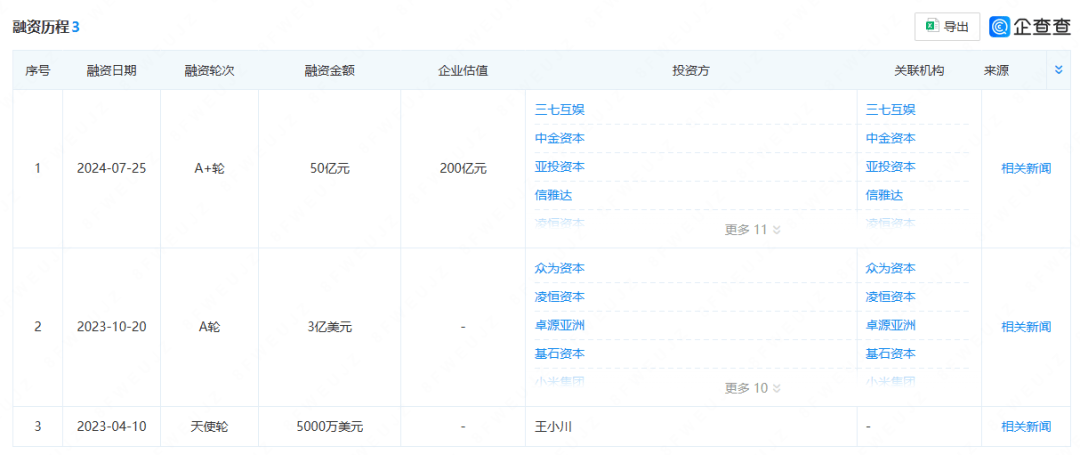Click the 导出 export button
The height and width of the screenshot is (455, 1080).
(947, 27)
